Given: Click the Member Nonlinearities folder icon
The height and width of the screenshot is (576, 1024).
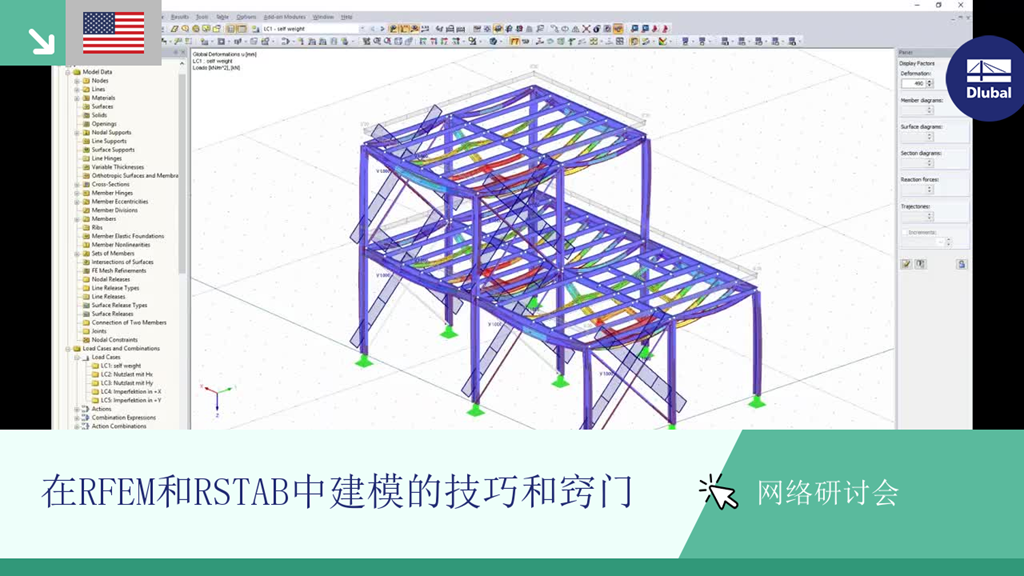Looking at the screenshot, I should click(x=86, y=244).
